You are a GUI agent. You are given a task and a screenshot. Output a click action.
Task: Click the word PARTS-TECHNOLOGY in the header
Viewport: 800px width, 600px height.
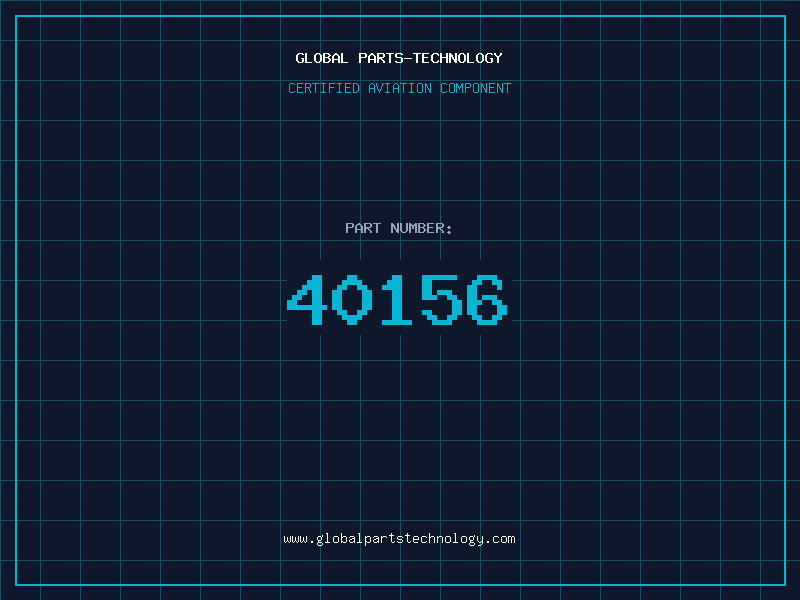431,58
